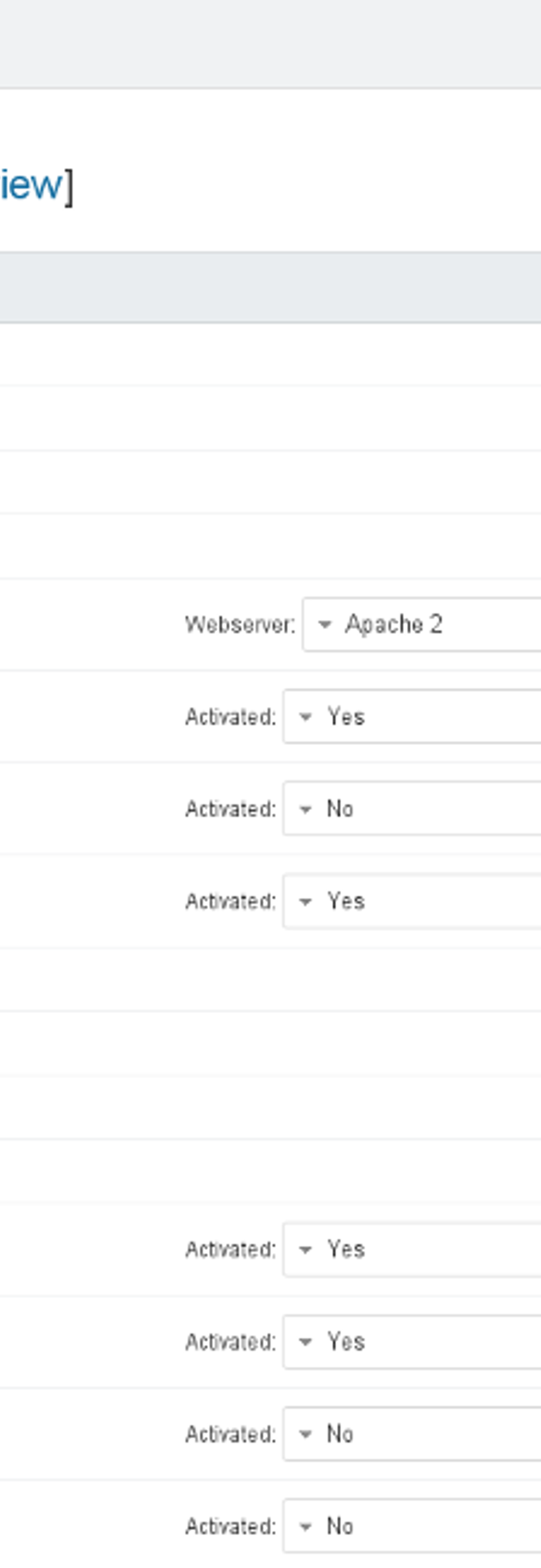This screenshot has height=1568, width=541.
Task: Open the Activated dropdown directly below Webserver
Action: tap(411, 717)
